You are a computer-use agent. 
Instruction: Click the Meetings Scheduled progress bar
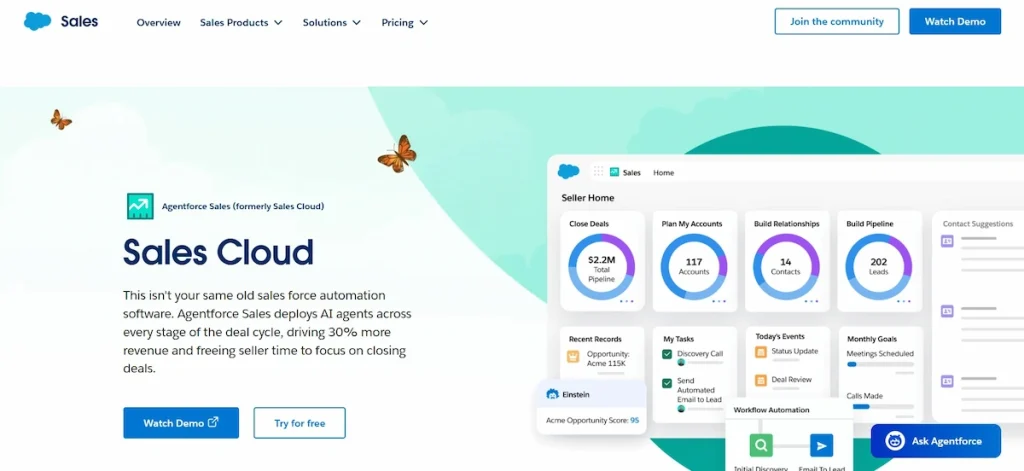(x=880, y=365)
